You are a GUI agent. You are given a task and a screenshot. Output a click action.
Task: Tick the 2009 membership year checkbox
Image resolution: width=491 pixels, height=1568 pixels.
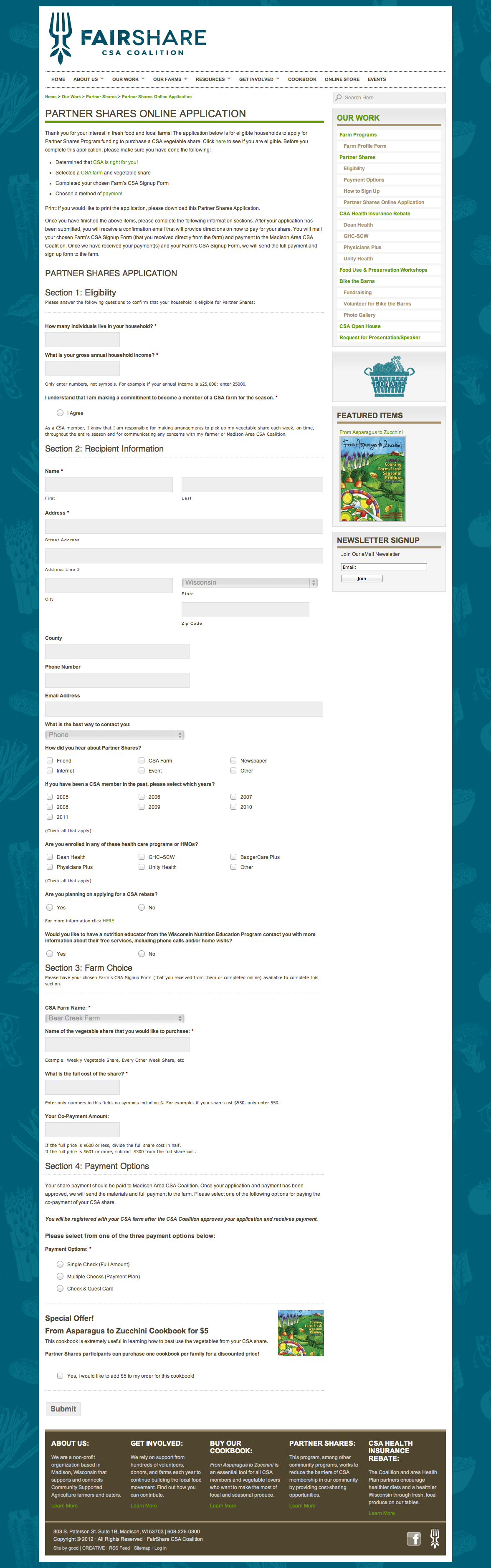pyautogui.click(x=142, y=806)
